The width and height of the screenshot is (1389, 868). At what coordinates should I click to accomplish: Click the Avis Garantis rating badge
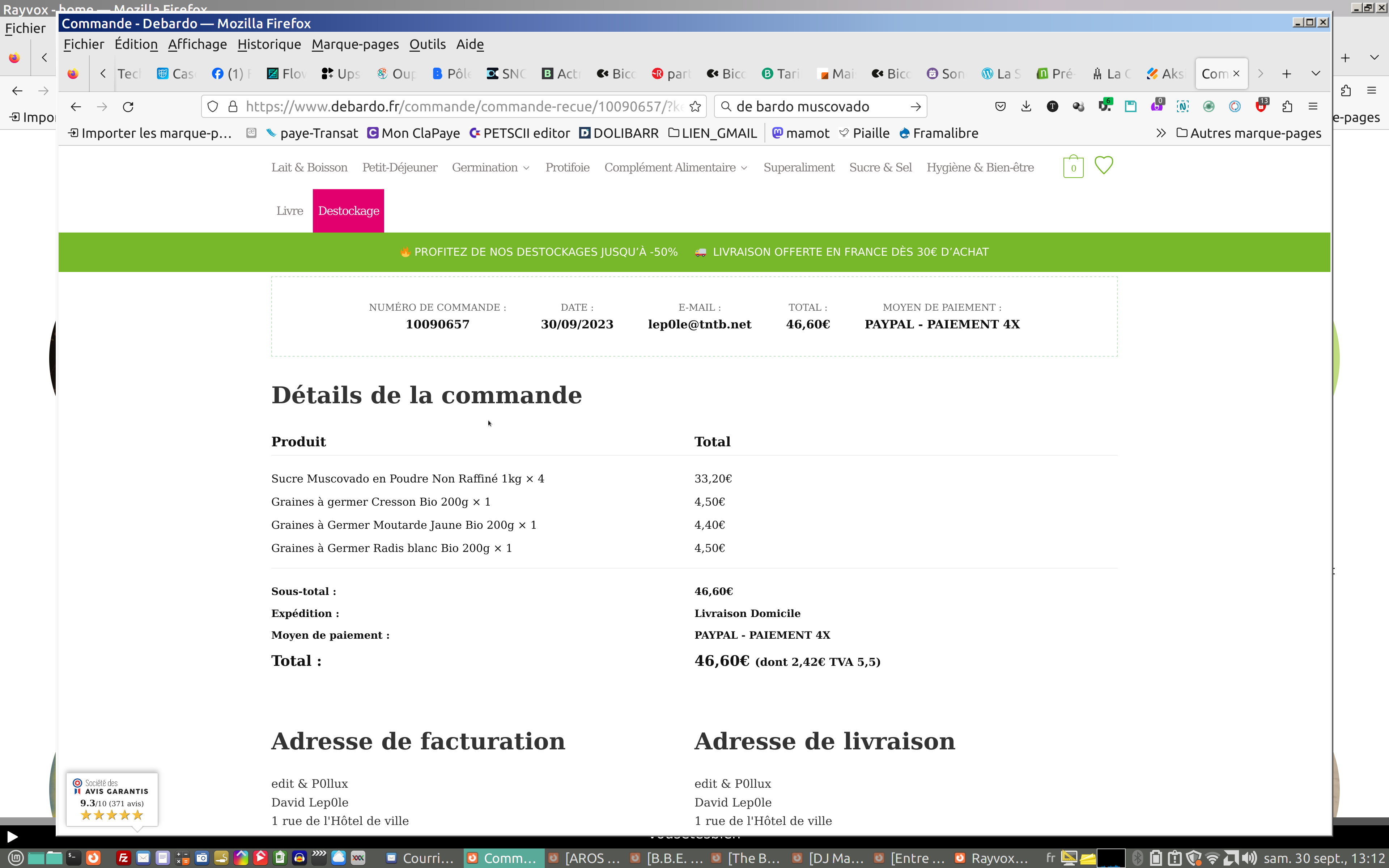112,799
